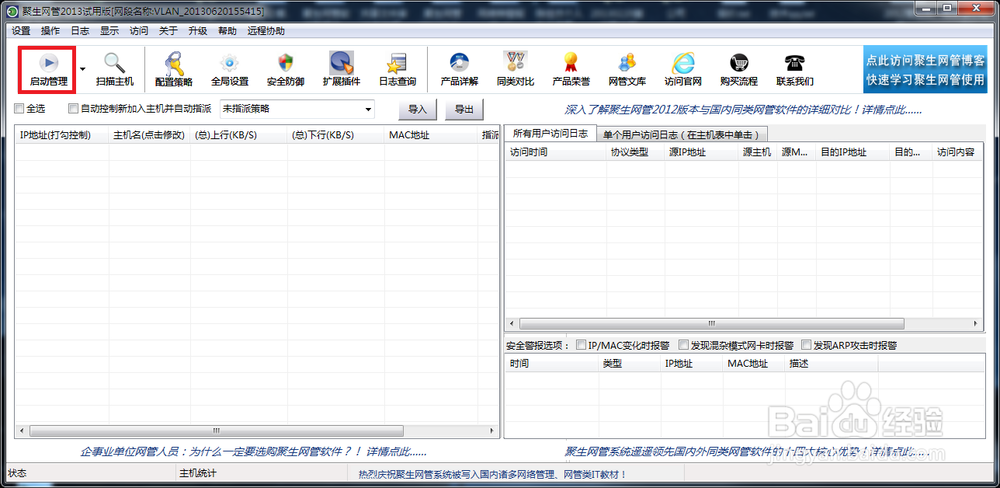This screenshot has height=488, width=1000.
Task: Enable IP/MAC变化时报警 checkbox
Action: (581, 345)
